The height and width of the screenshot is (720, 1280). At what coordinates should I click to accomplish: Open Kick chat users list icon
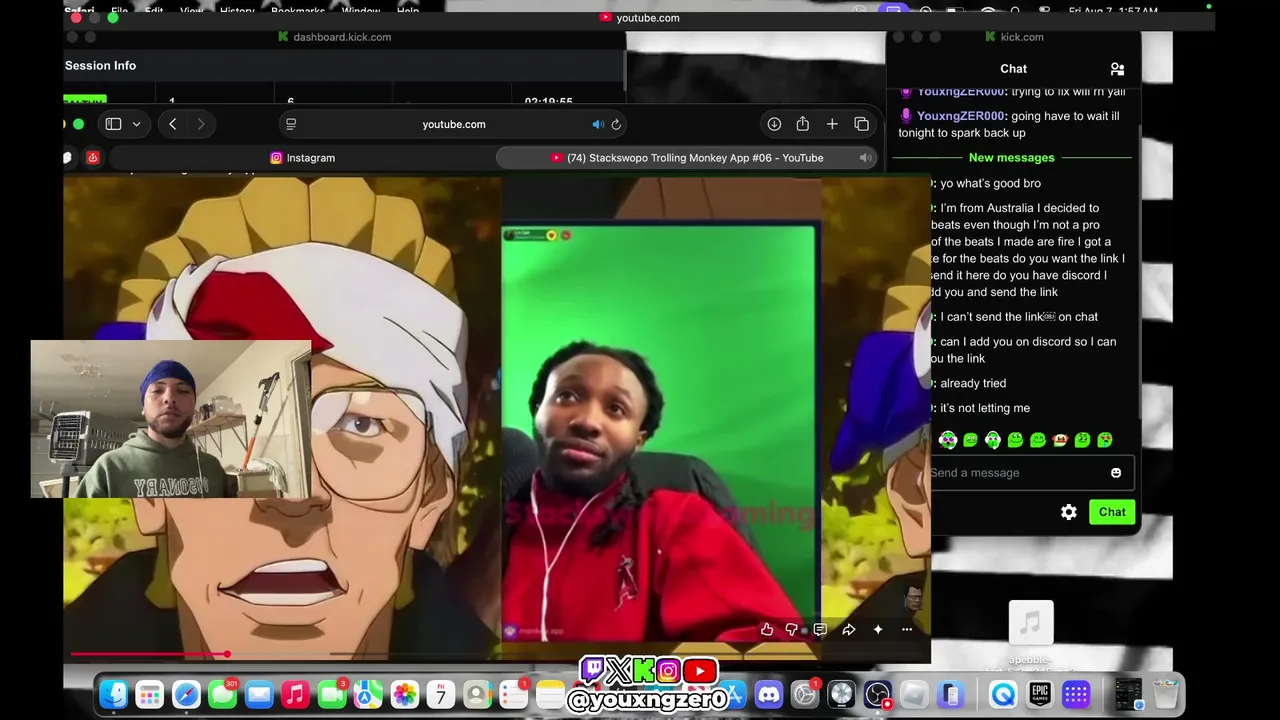click(x=1117, y=69)
